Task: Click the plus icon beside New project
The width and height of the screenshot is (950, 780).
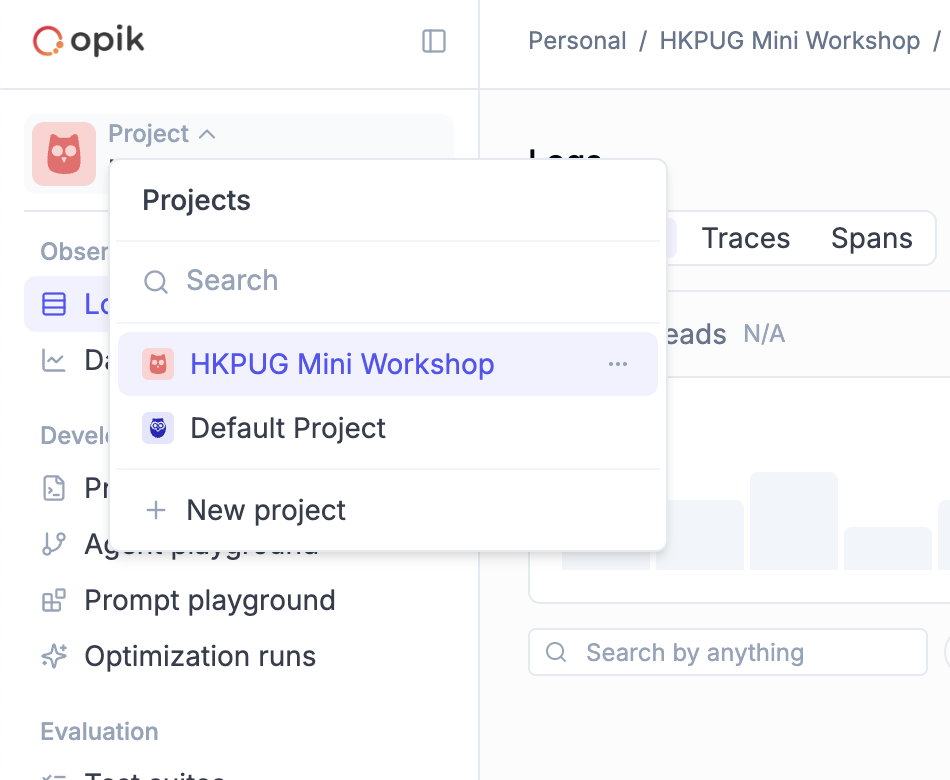Action: 156,510
